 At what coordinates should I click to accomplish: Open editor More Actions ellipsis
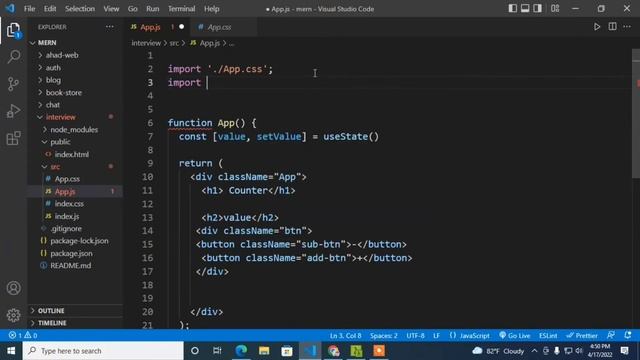tap(627, 27)
